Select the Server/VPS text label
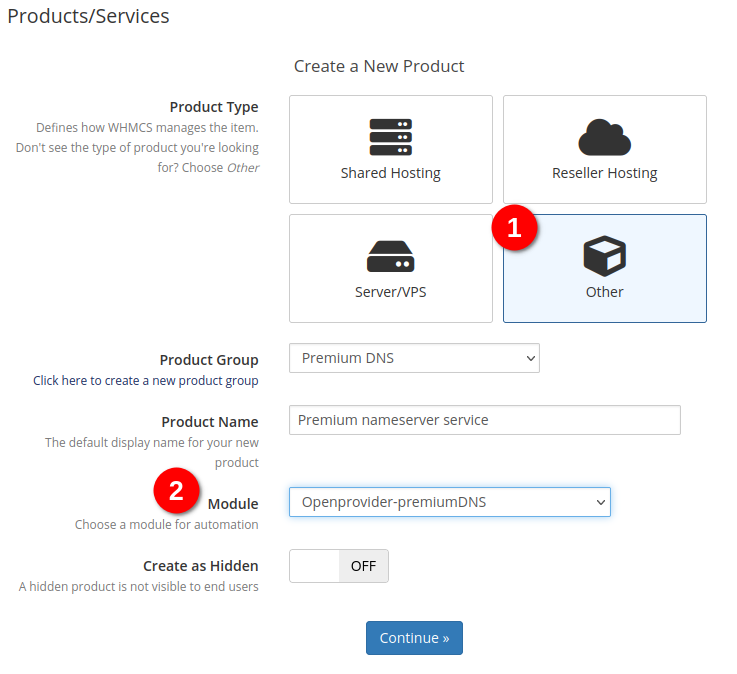This screenshot has height=674, width=737. [390, 292]
